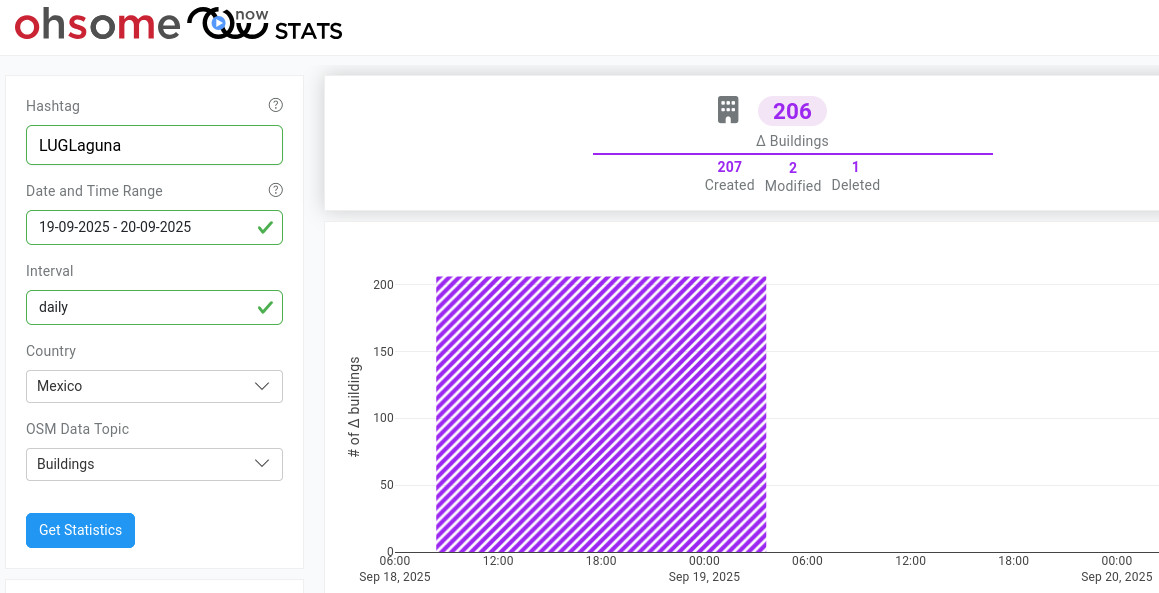Click the Hashtag help question icon
The height and width of the screenshot is (593, 1159).
(276, 105)
